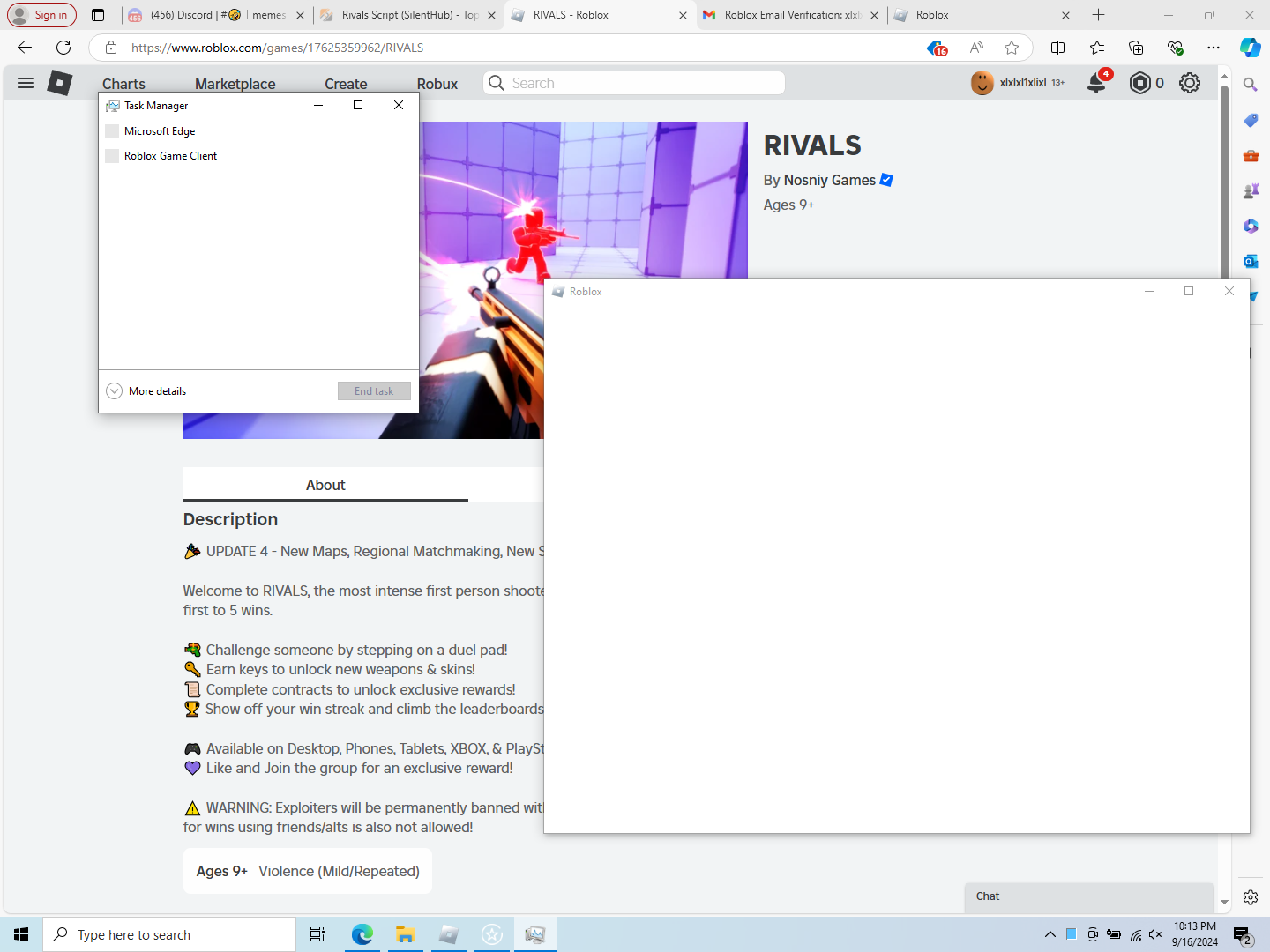Open the Windows Start menu
Screen dimensions: 1270x952
click(21, 934)
